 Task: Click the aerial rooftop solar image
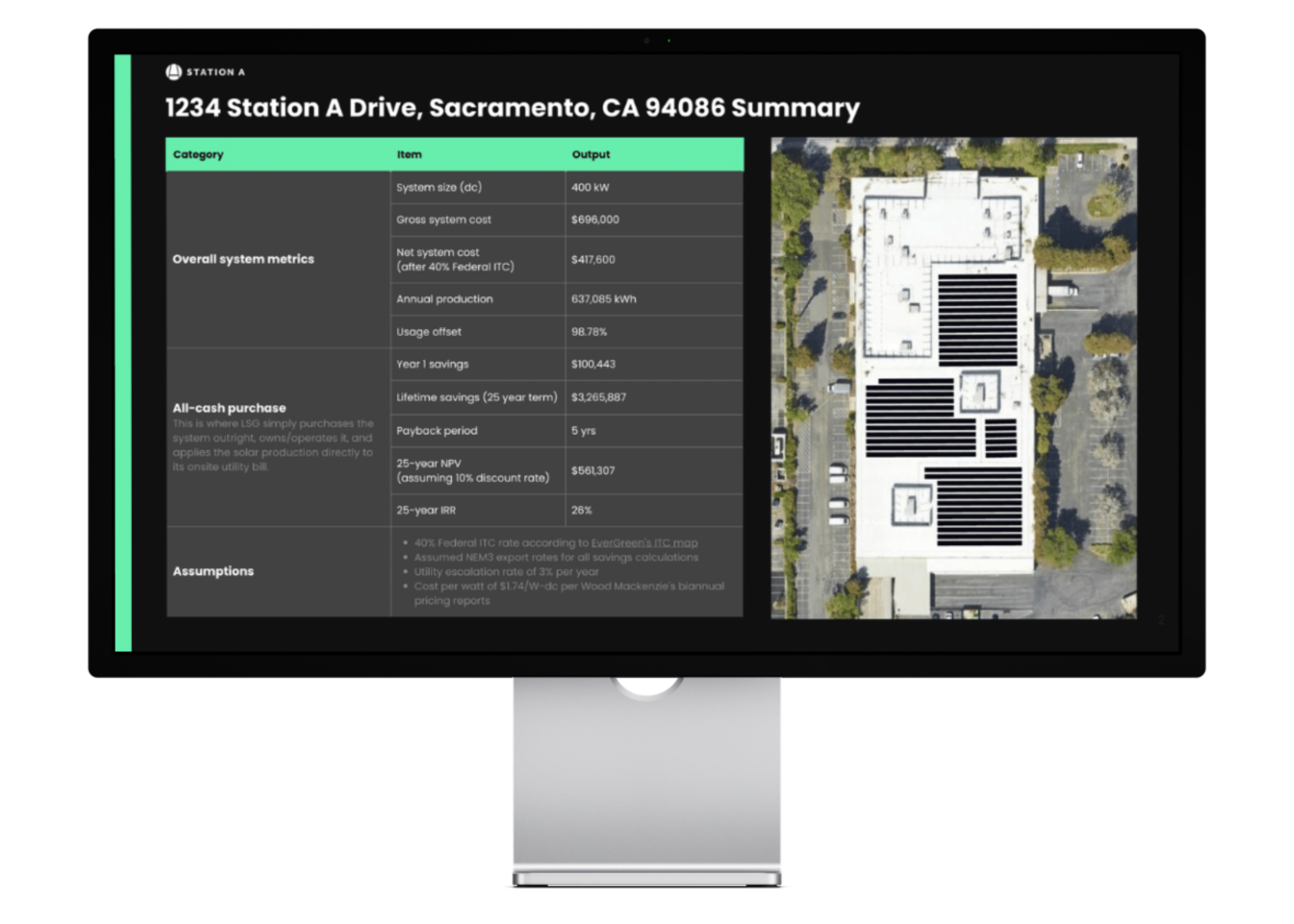tap(953, 377)
